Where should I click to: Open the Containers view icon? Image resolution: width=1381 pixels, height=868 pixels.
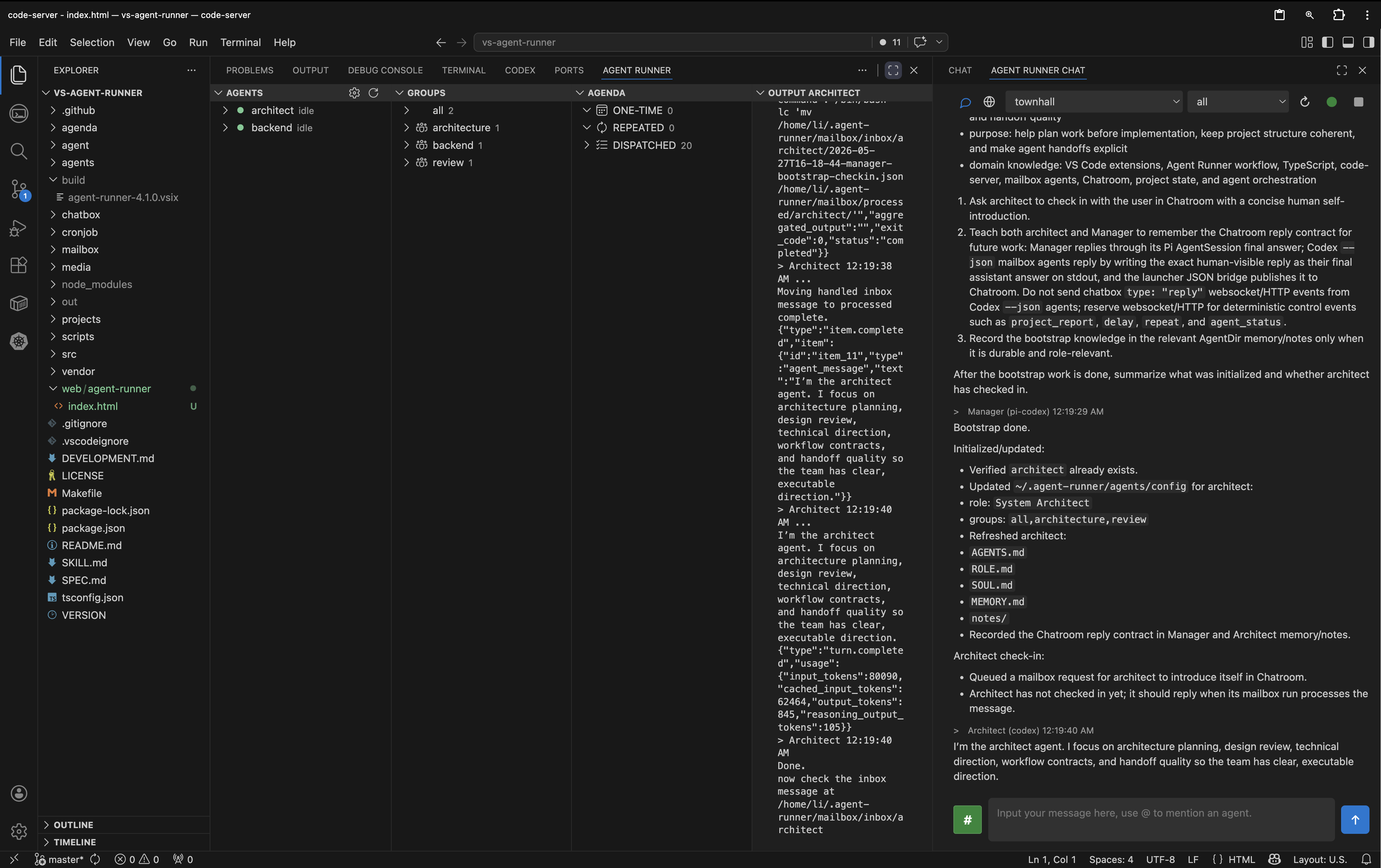coord(19,303)
